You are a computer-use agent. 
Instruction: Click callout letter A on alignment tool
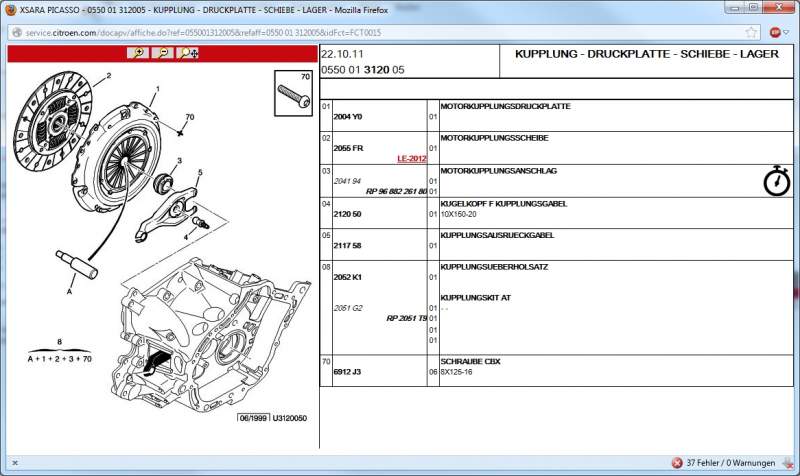tap(69, 292)
